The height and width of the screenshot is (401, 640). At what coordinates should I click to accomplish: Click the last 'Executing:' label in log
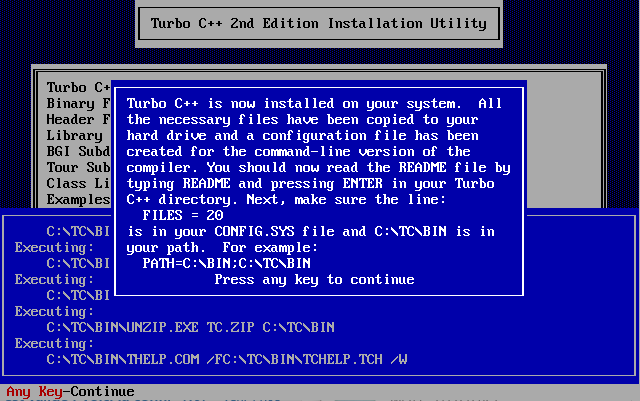click(x=54, y=343)
